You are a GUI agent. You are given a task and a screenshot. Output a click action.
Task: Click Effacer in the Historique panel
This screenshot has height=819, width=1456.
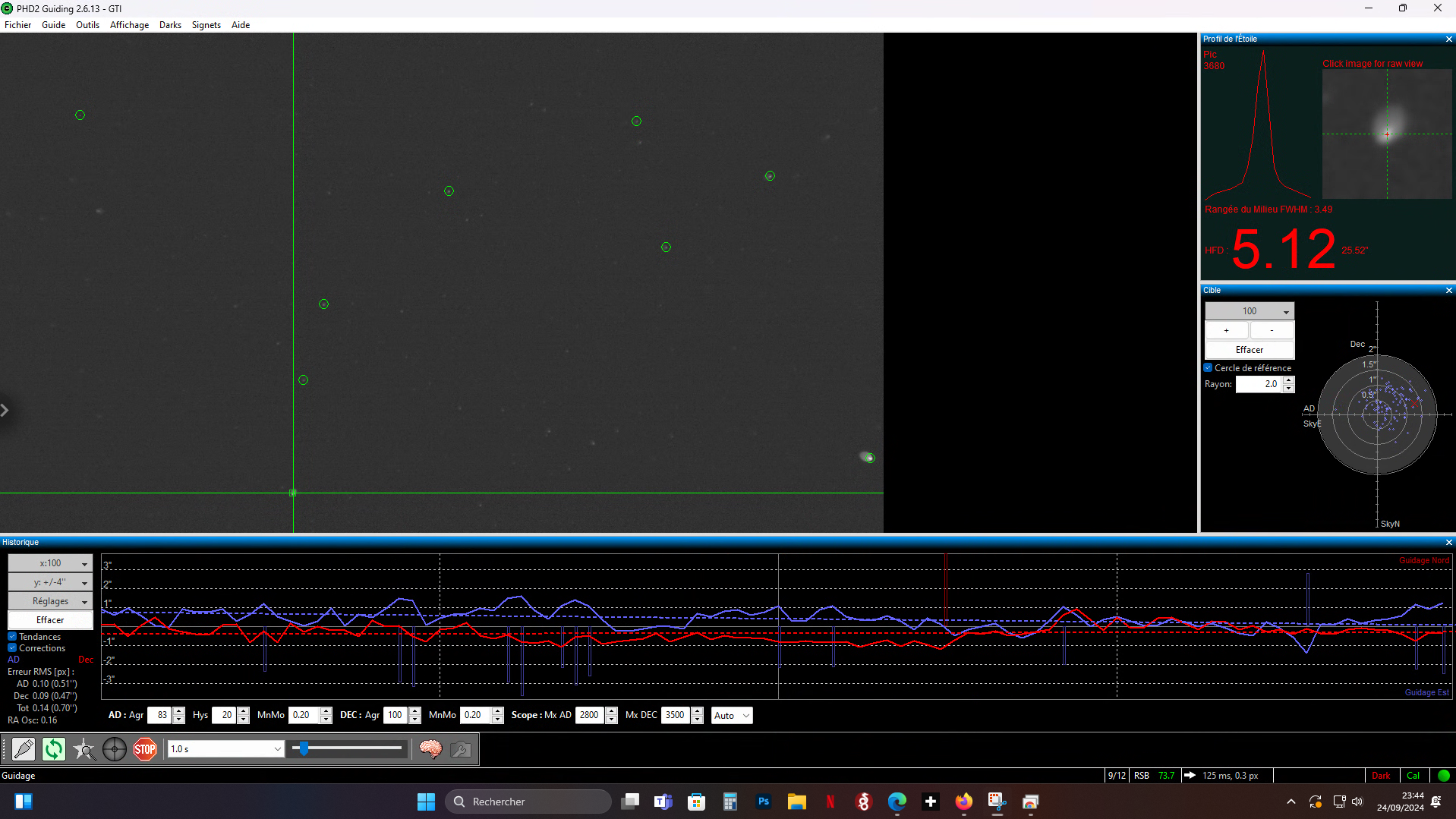coord(50,620)
